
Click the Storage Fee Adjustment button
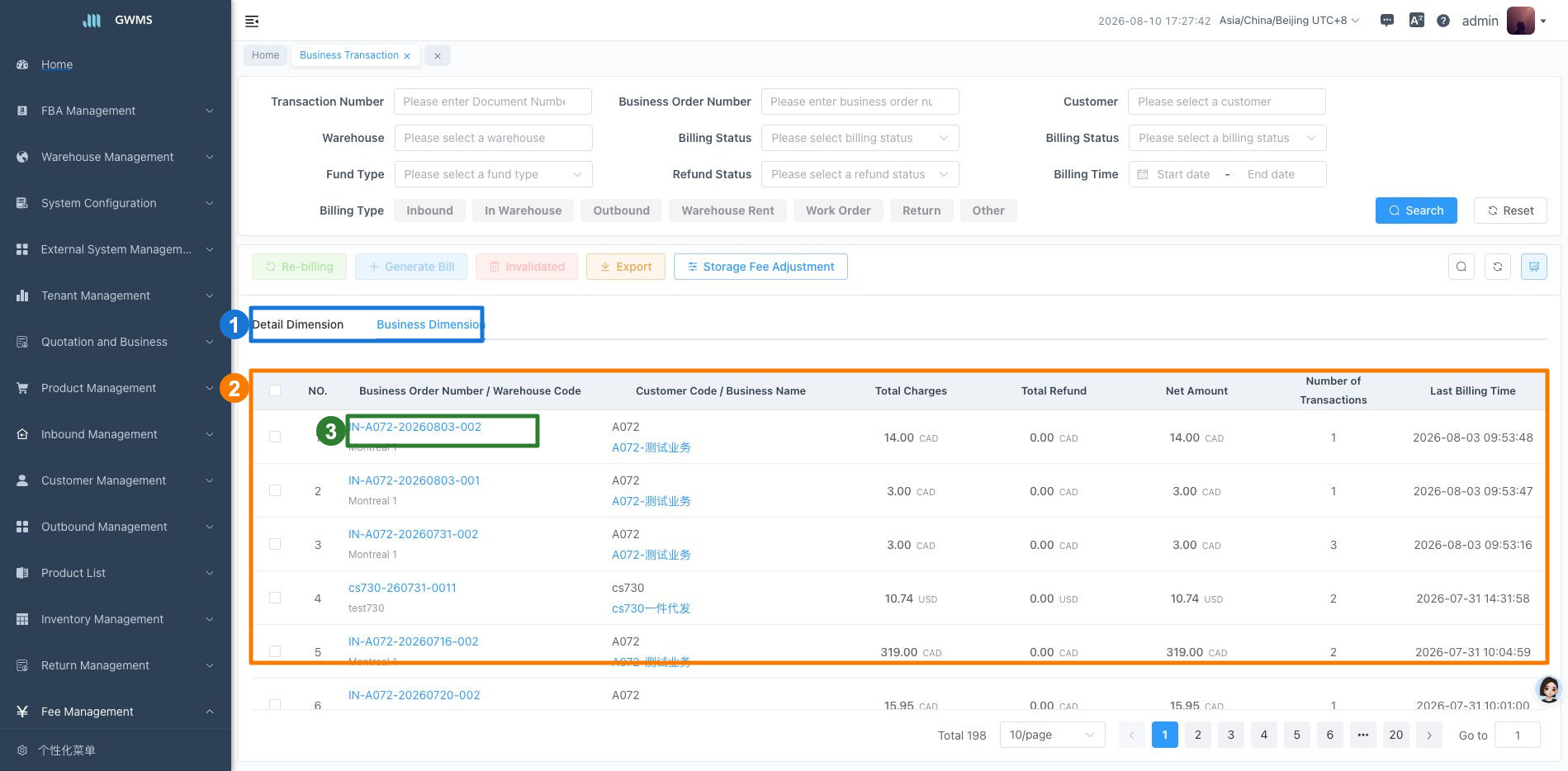pos(760,267)
